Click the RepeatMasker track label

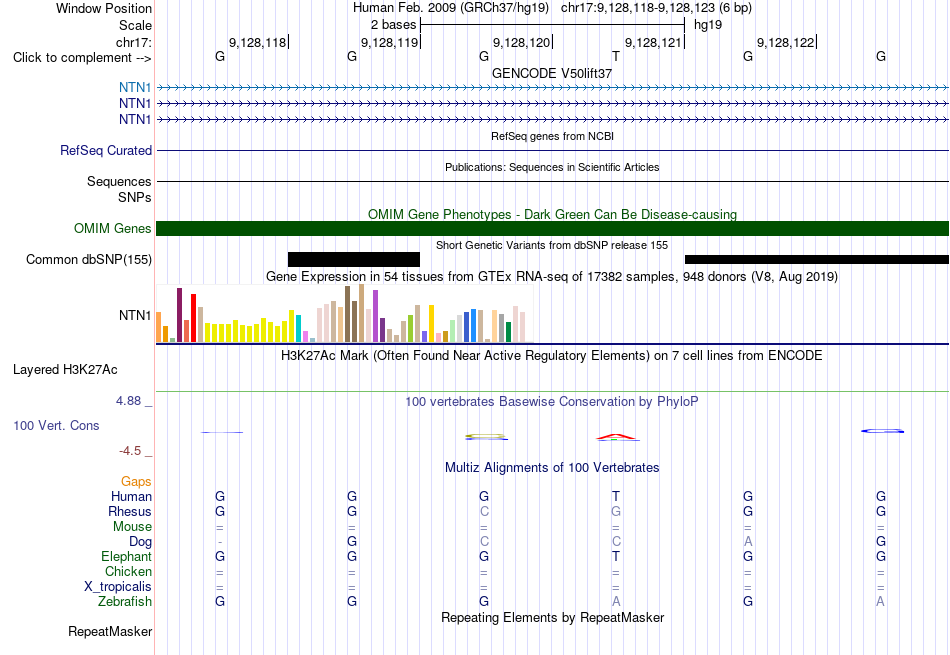[110, 631]
